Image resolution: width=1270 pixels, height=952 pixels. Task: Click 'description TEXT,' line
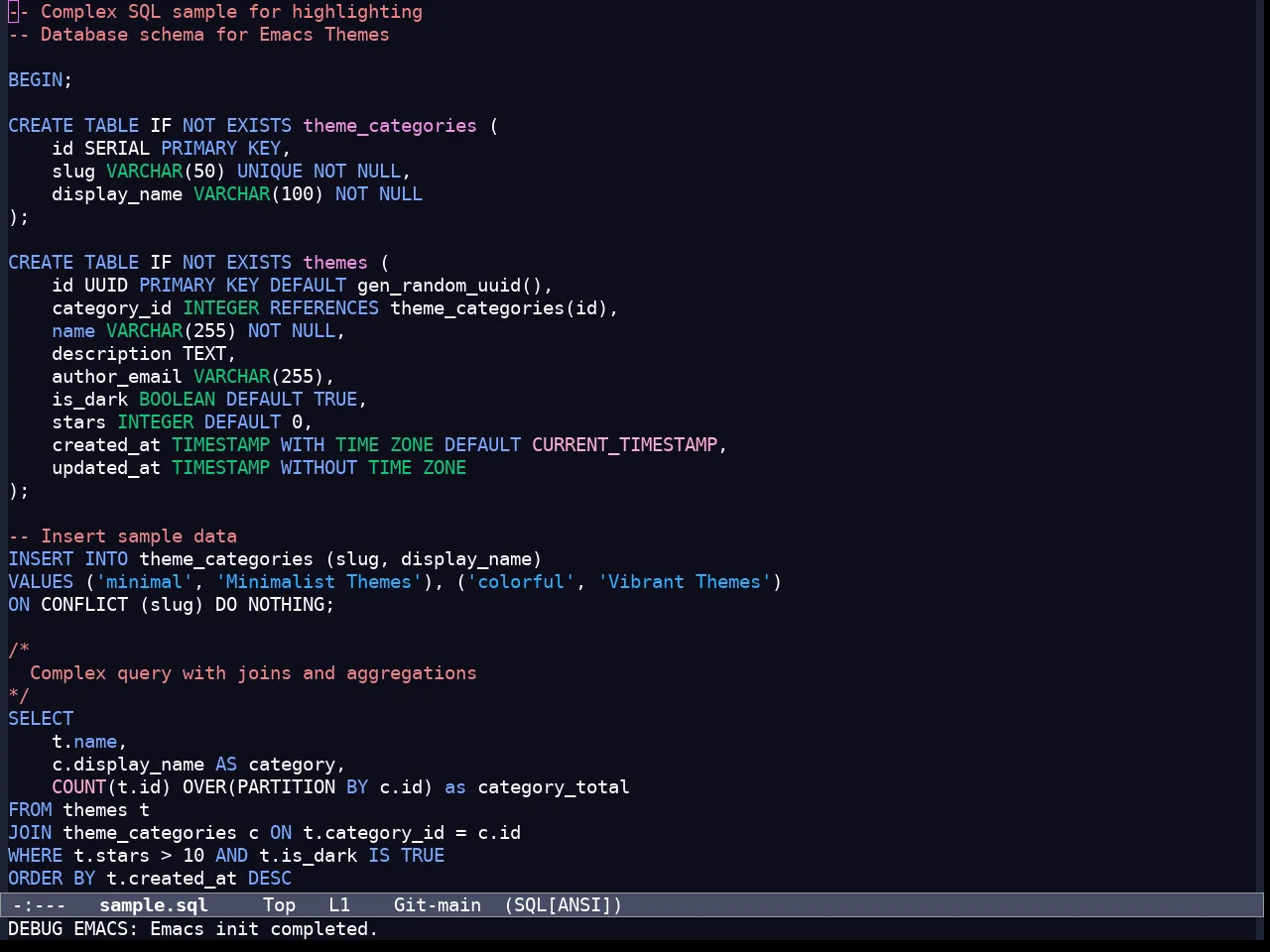144,354
